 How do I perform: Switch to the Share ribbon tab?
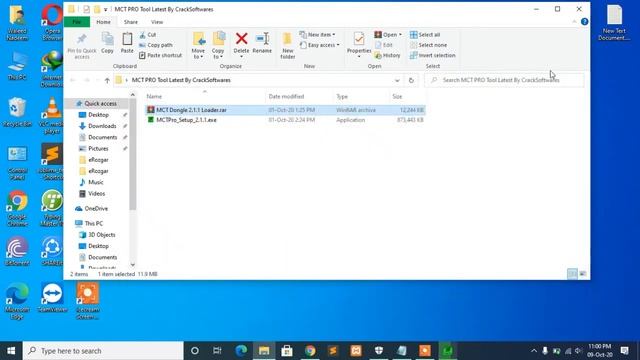coord(131,22)
